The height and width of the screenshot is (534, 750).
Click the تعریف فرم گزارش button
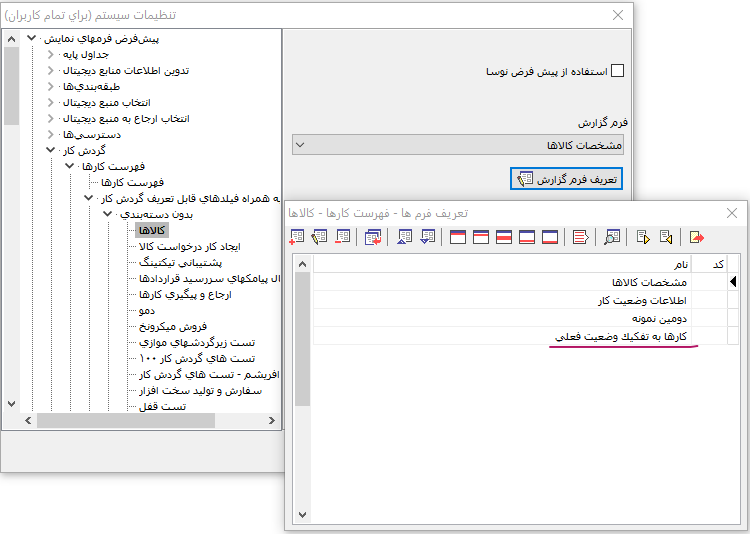click(x=566, y=179)
